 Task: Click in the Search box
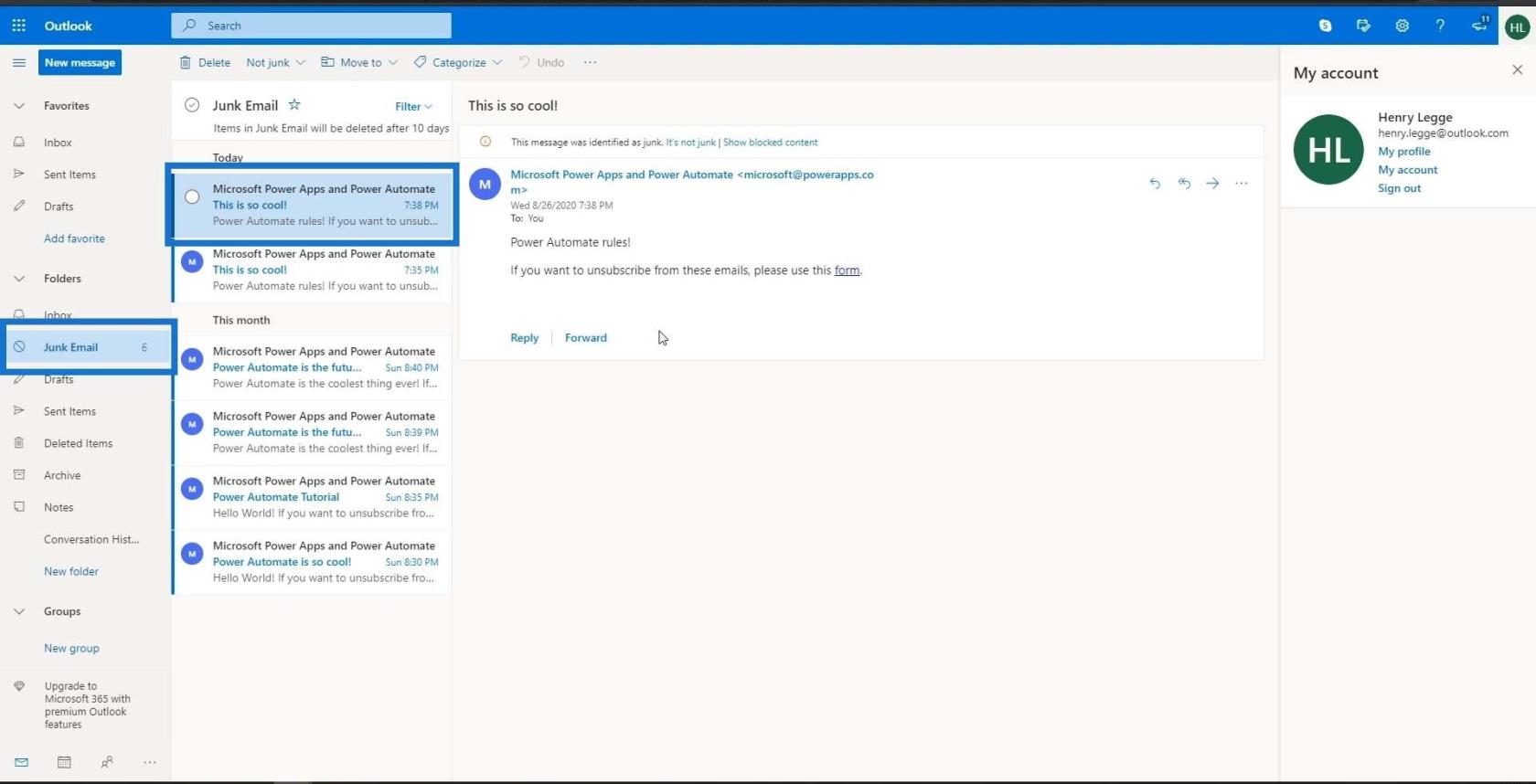311,26
